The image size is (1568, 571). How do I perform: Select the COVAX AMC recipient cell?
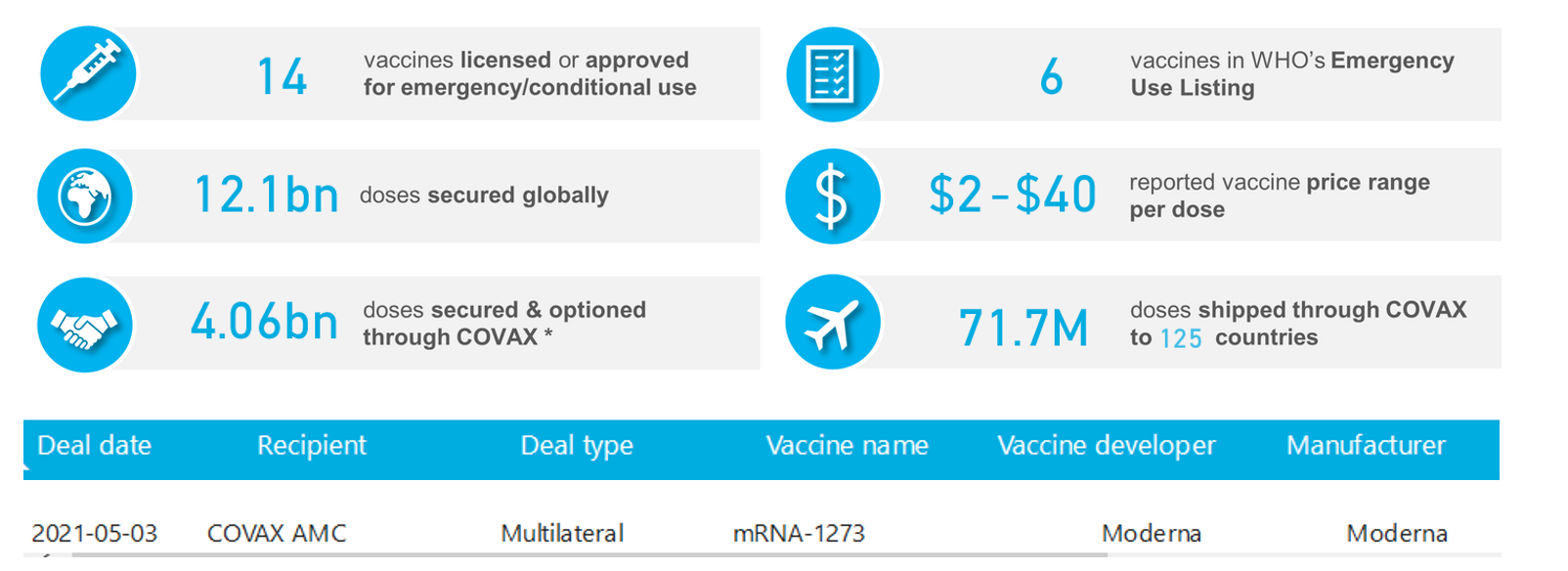coord(277,534)
